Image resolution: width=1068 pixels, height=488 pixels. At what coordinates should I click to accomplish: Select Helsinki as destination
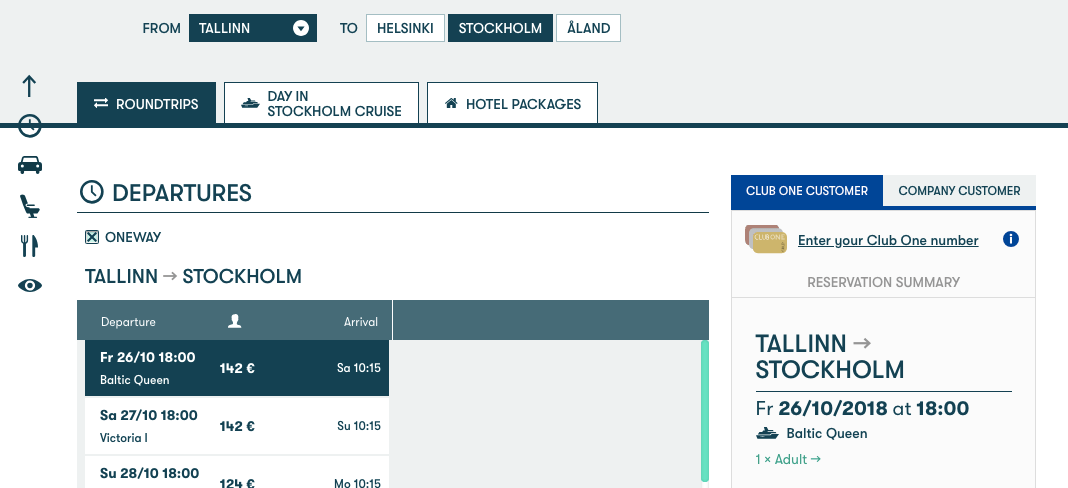[x=405, y=28]
